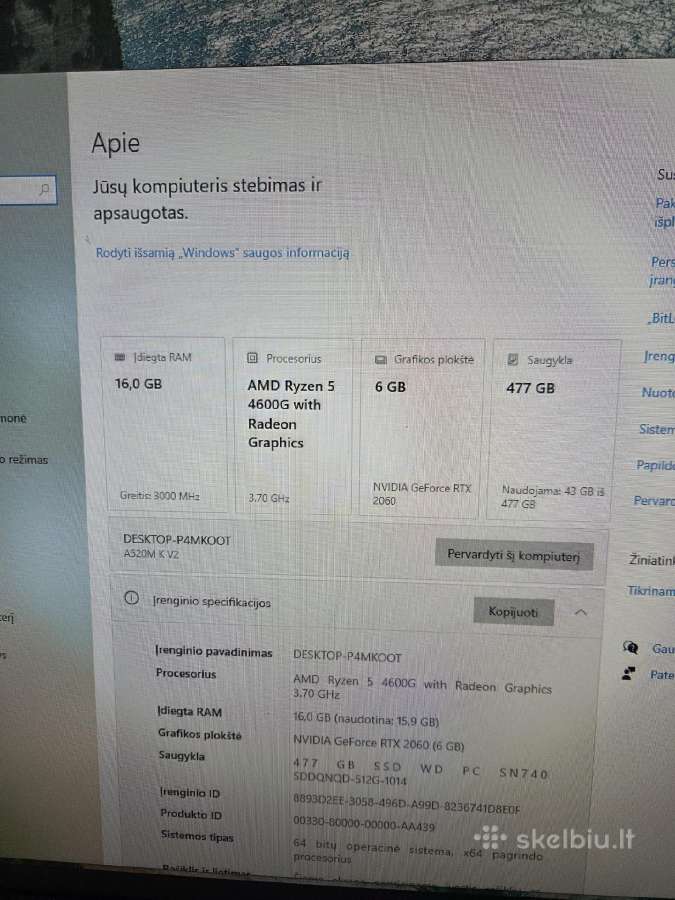Click NVIDIA GeForce RTX 2060 (6 GB) value
Image resolution: width=675 pixels, height=900 pixels.
[x=379, y=743]
